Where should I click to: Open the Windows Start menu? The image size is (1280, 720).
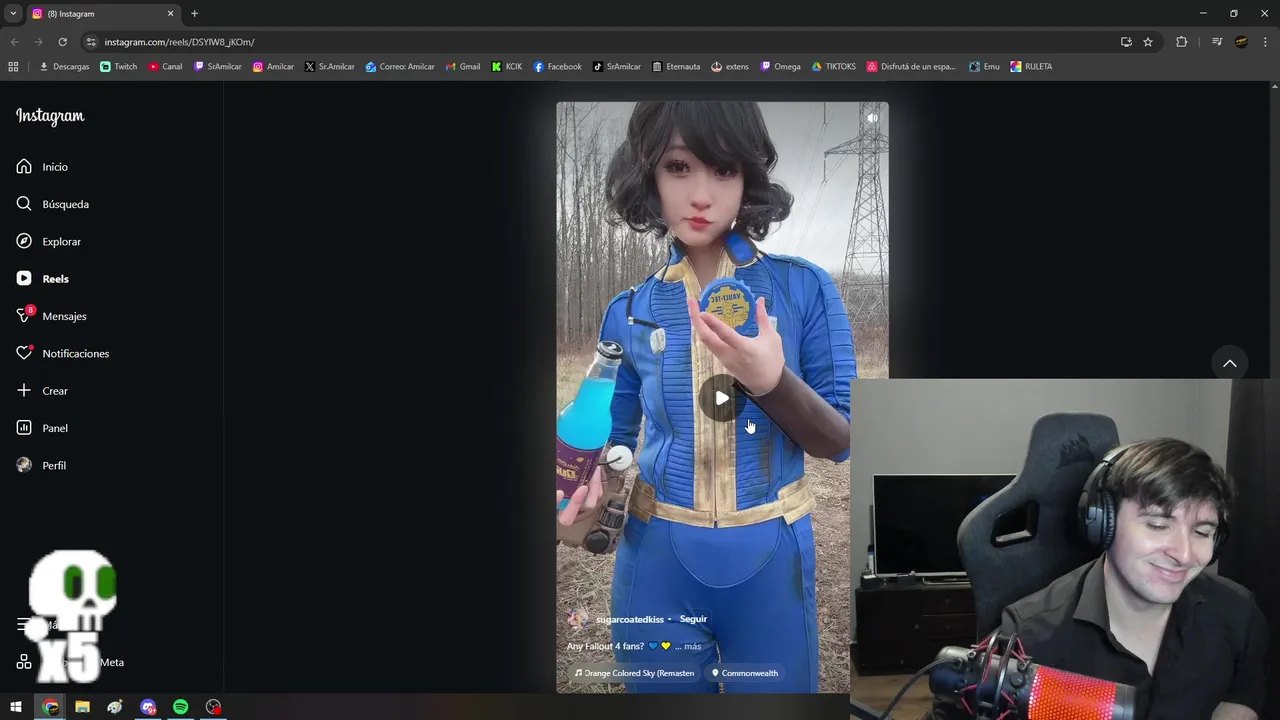(16, 707)
